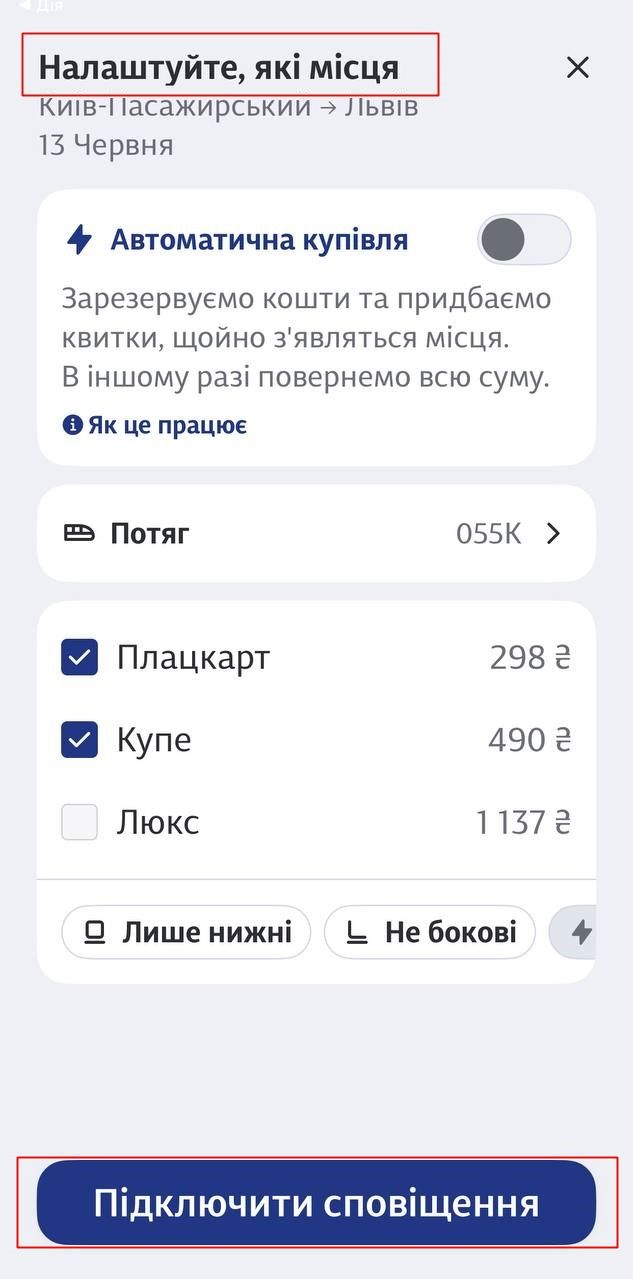Select the Не бокові filter chip
Viewport: 633px width, 1279px height.
pyautogui.click(x=430, y=931)
